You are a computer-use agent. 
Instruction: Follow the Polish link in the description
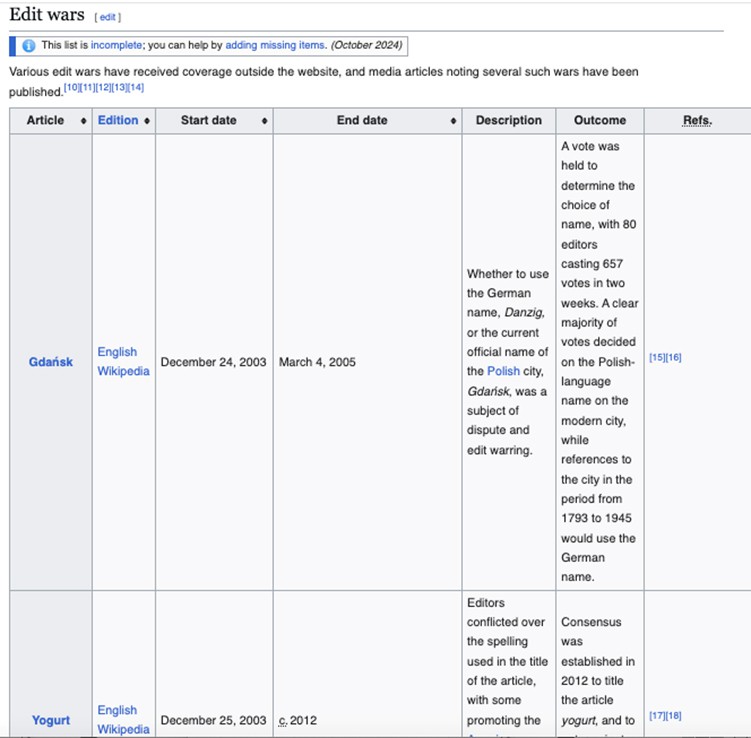coord(503,371)
